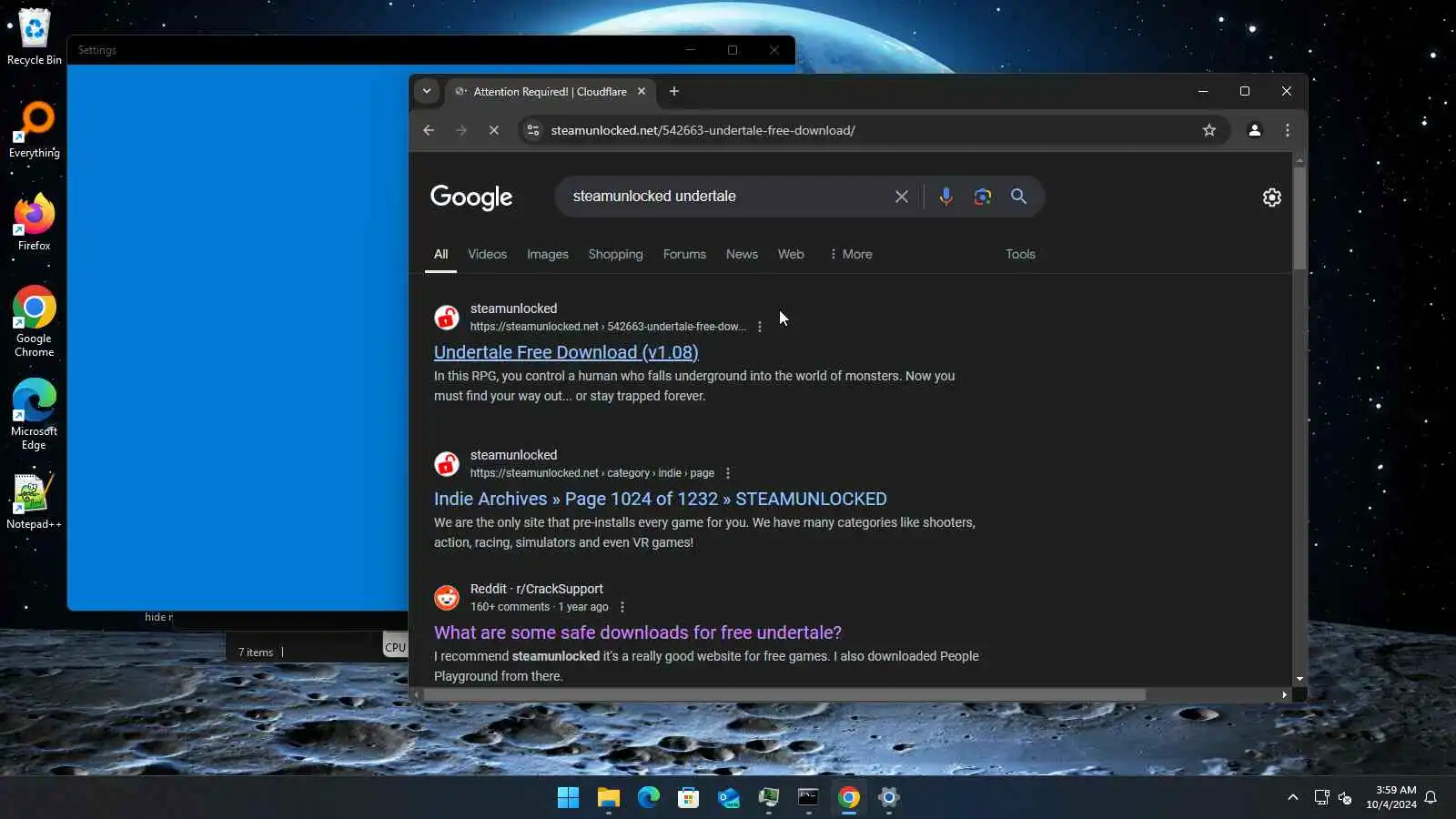Launch Everything search from the desktop

coord(35,130)
